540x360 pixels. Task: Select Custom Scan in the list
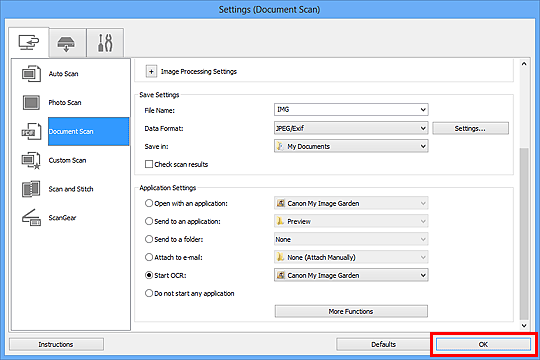point(67,160)
